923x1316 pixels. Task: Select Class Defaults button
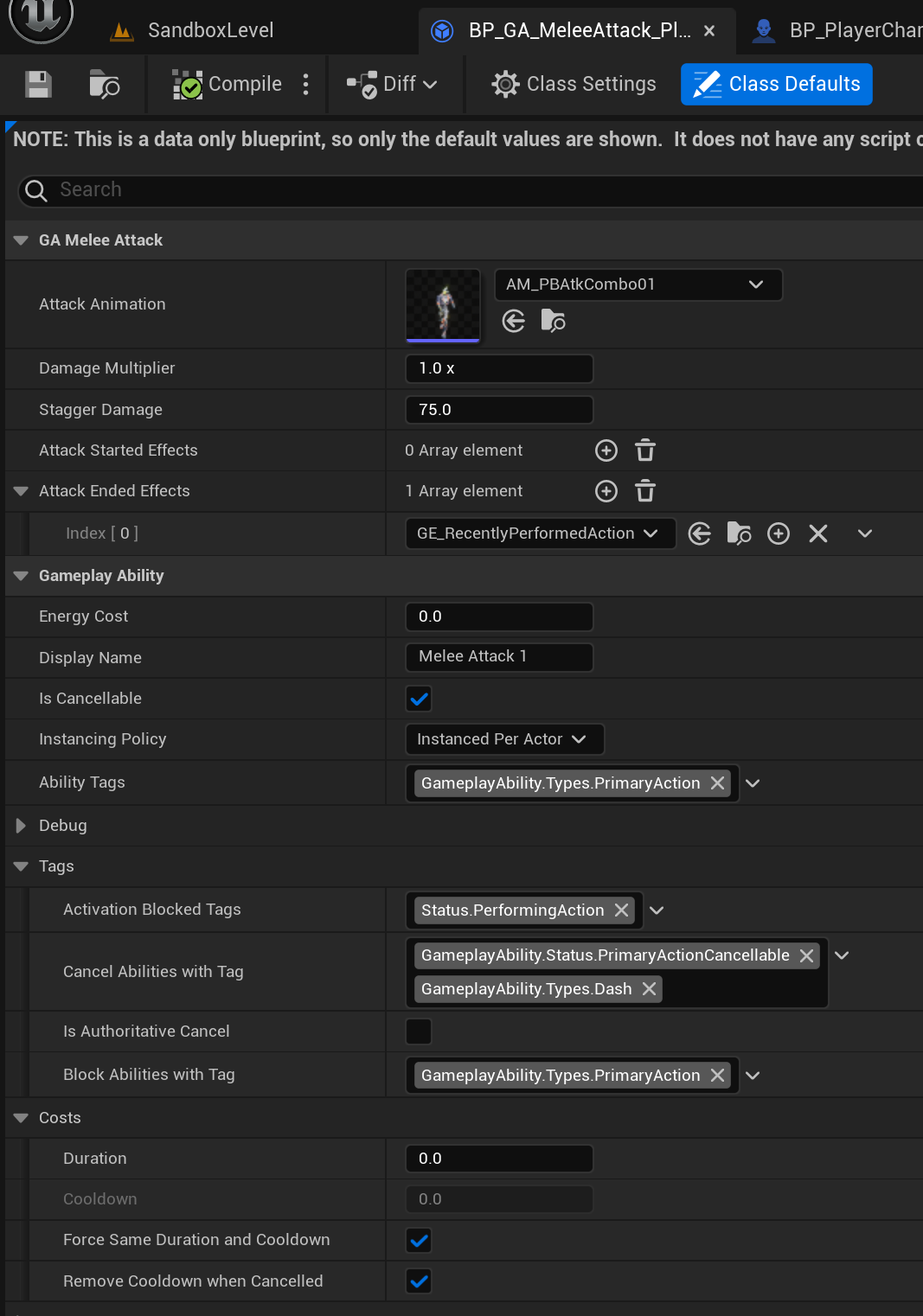pyautogui.click(x=777, y=84)
